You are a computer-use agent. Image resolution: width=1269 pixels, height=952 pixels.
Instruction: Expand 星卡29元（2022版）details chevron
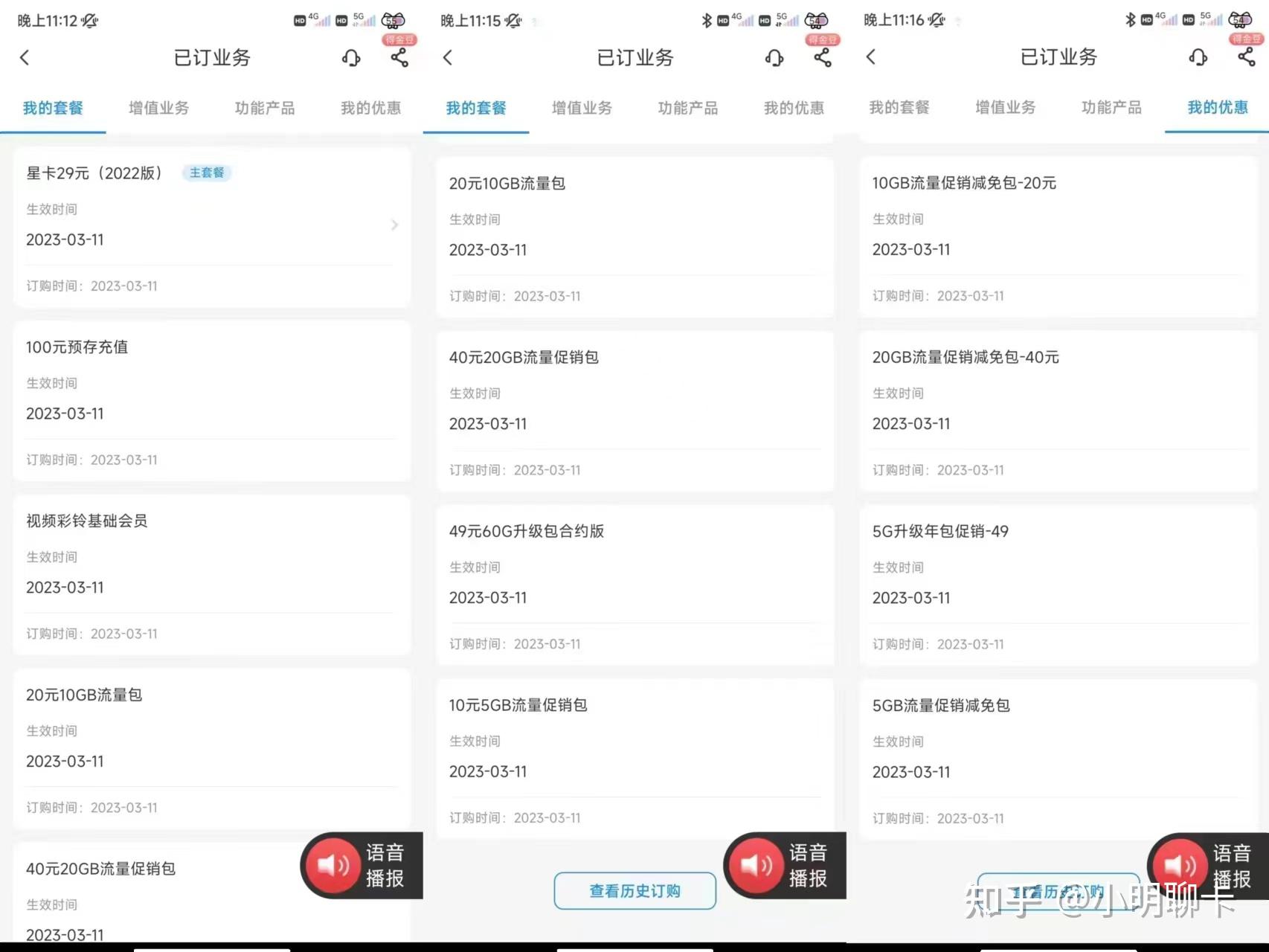[x=394, y=225]
